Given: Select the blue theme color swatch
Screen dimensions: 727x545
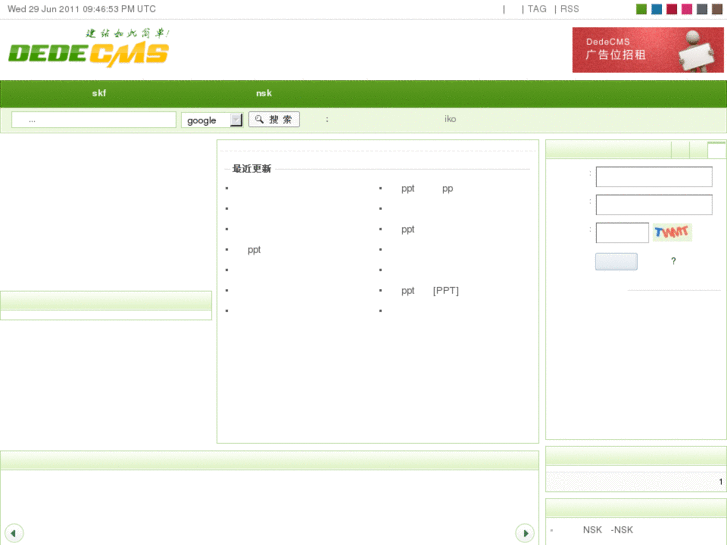Looking at the screenshot, I should click(x=657, y=9).
